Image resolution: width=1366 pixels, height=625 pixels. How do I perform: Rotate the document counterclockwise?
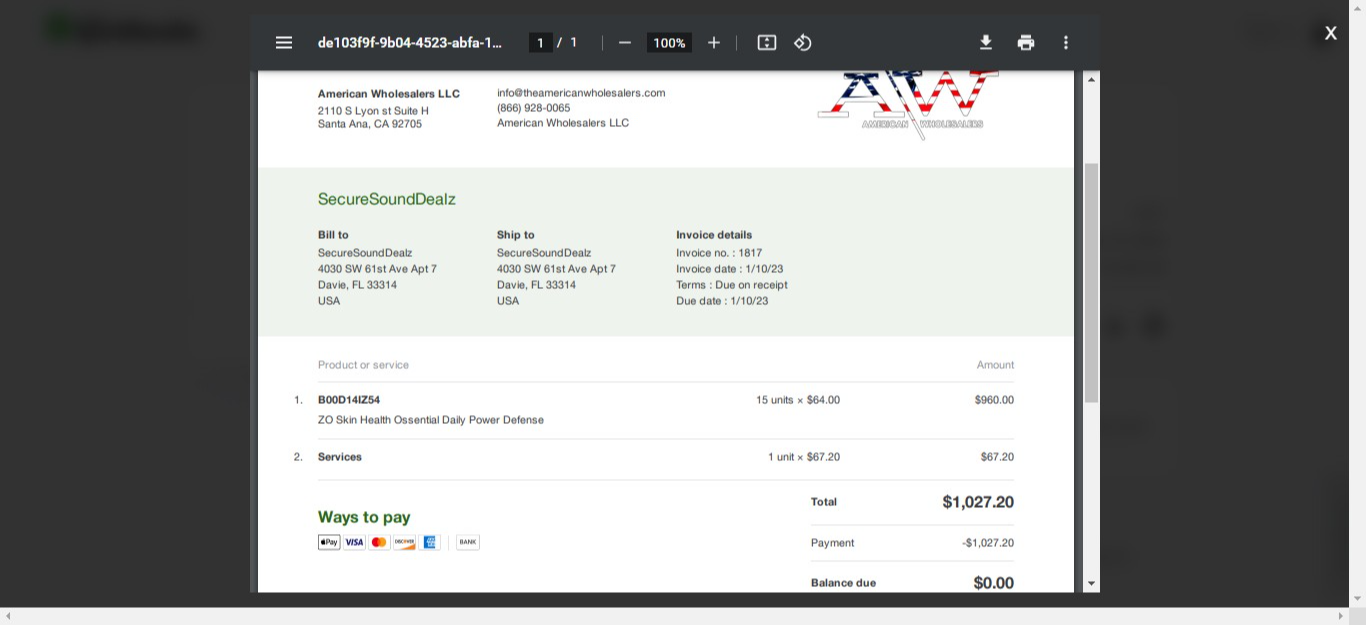803,42
